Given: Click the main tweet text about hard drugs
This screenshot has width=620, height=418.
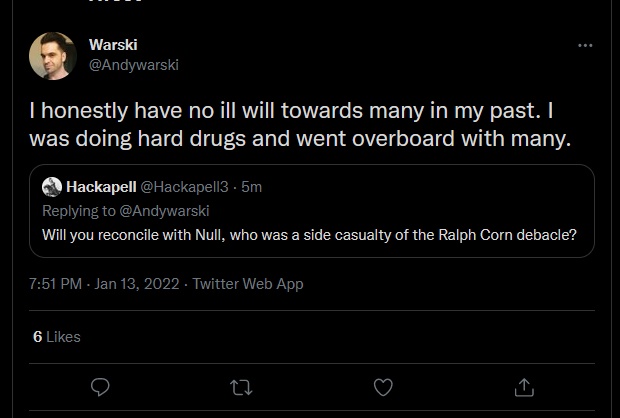Looking at the screenshot, I should tap(300, 124).
